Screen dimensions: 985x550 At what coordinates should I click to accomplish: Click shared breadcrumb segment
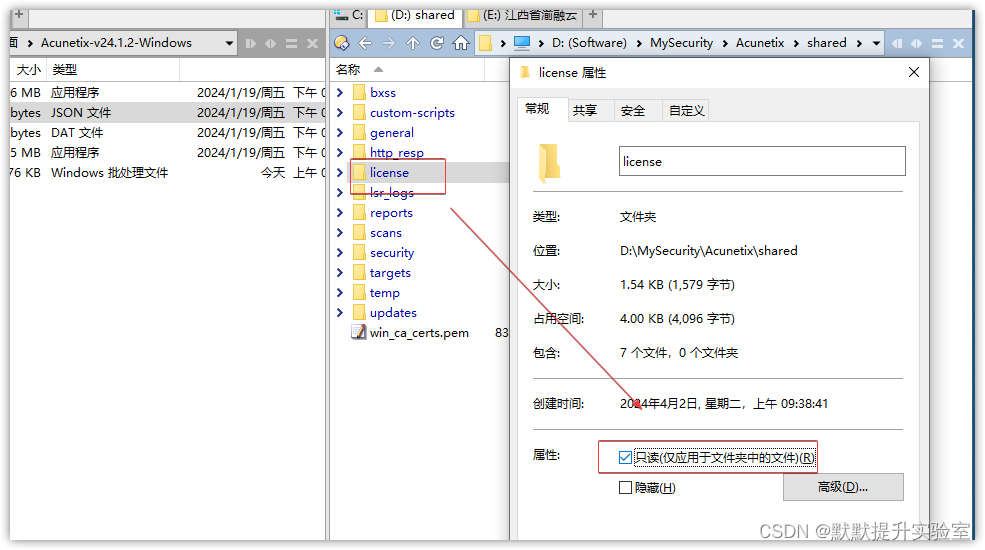[x=827, y=43]
